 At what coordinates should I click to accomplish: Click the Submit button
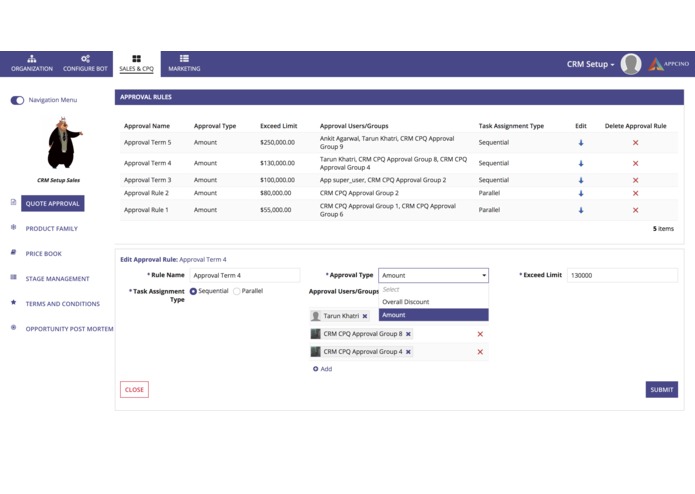[x=661, y=389]
